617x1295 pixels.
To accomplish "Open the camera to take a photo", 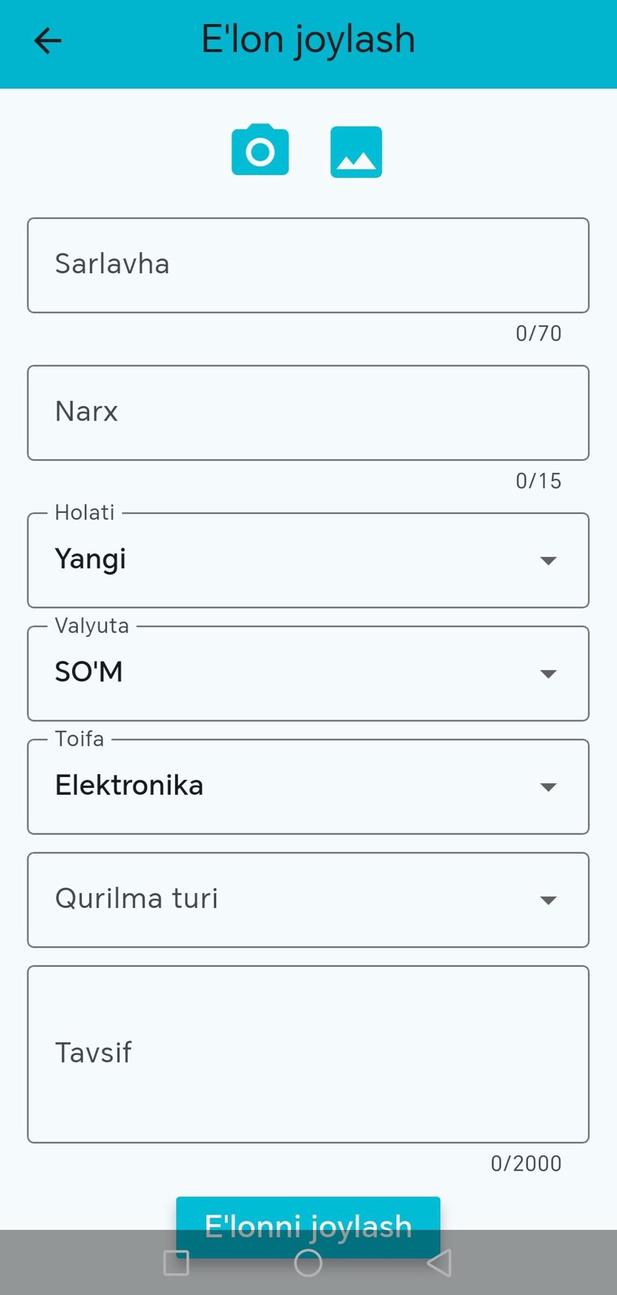I will [x=259, y=150].
